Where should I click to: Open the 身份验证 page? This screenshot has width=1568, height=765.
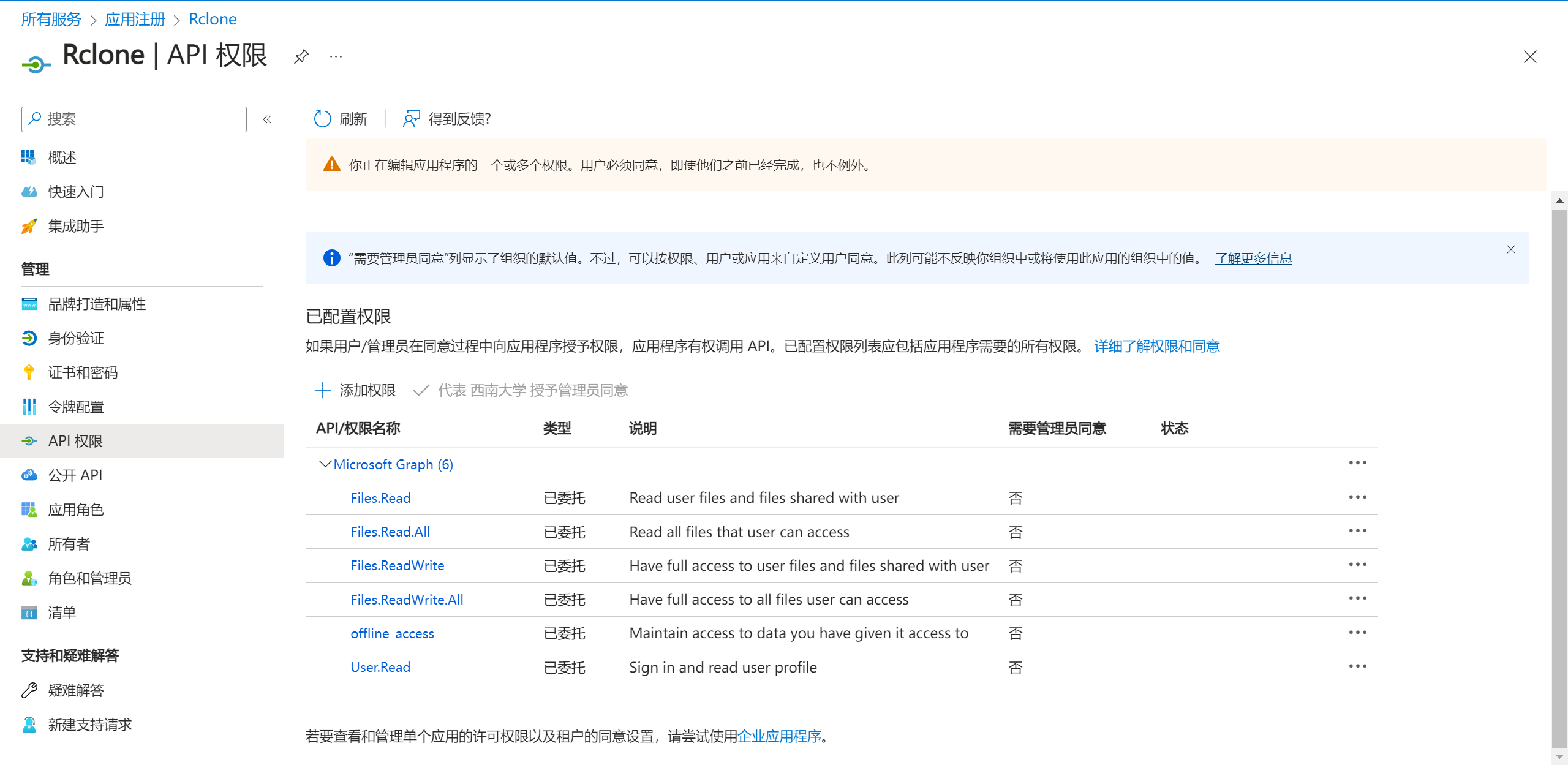coord(76,338)
